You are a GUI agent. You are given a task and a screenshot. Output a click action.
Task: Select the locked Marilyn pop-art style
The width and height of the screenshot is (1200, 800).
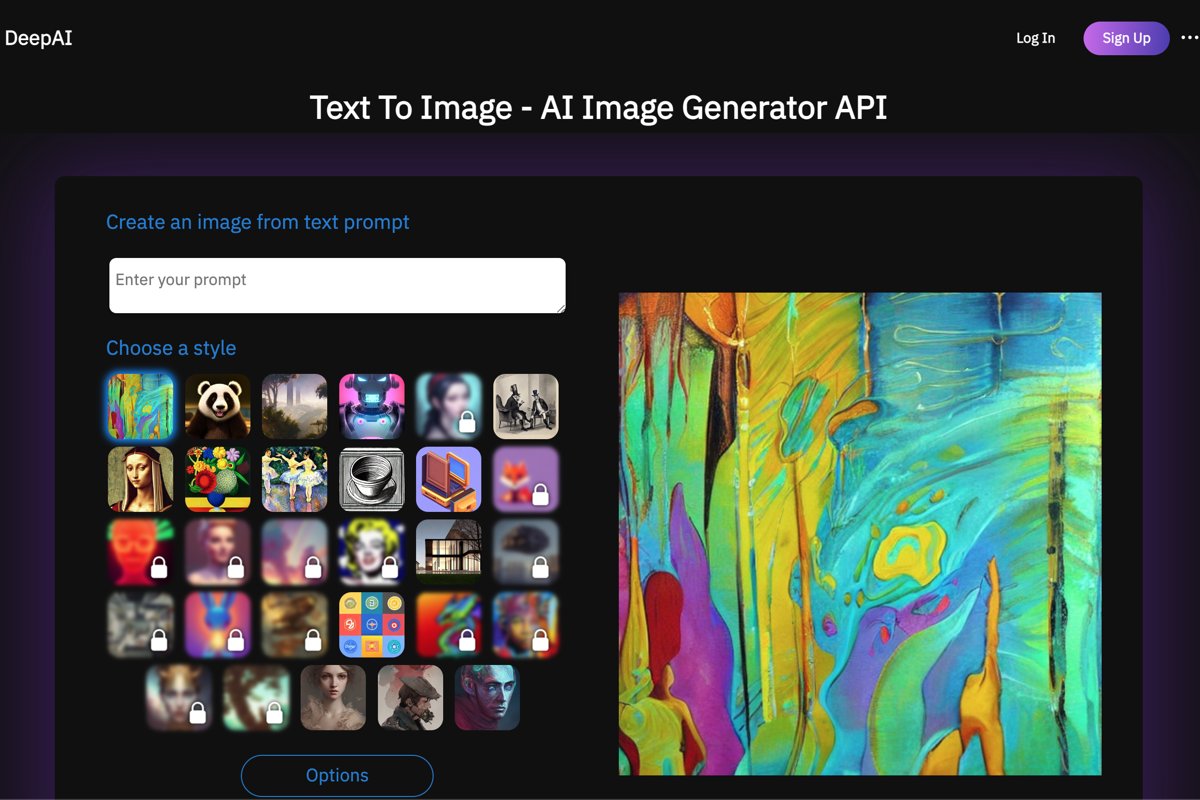coord(372,553)
